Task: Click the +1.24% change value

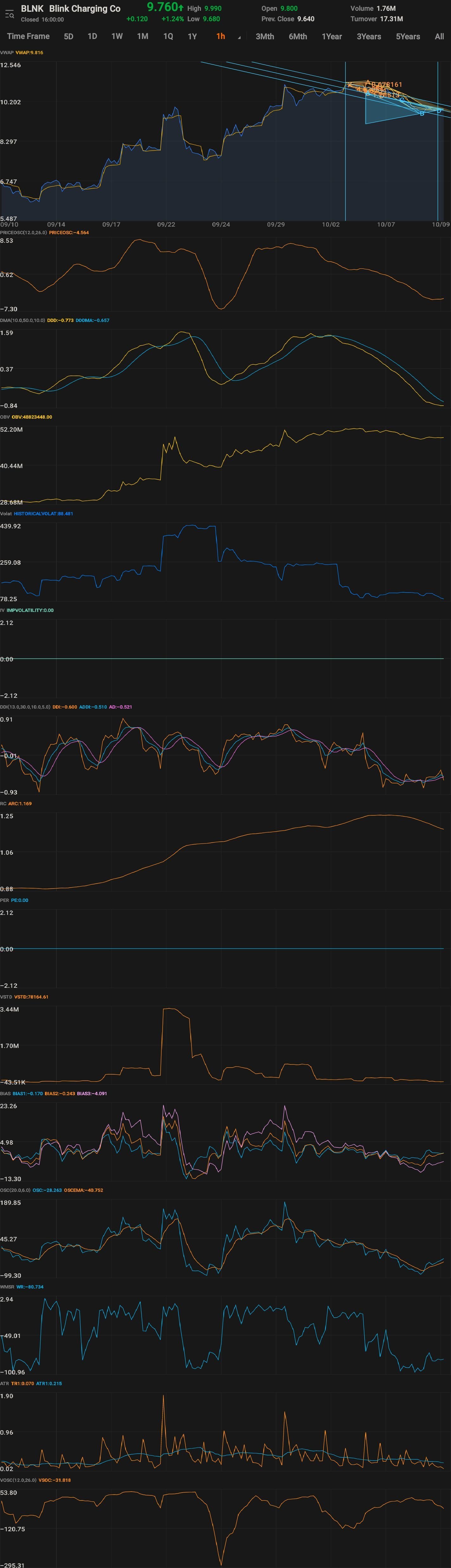Action: (x=173, y=19)
